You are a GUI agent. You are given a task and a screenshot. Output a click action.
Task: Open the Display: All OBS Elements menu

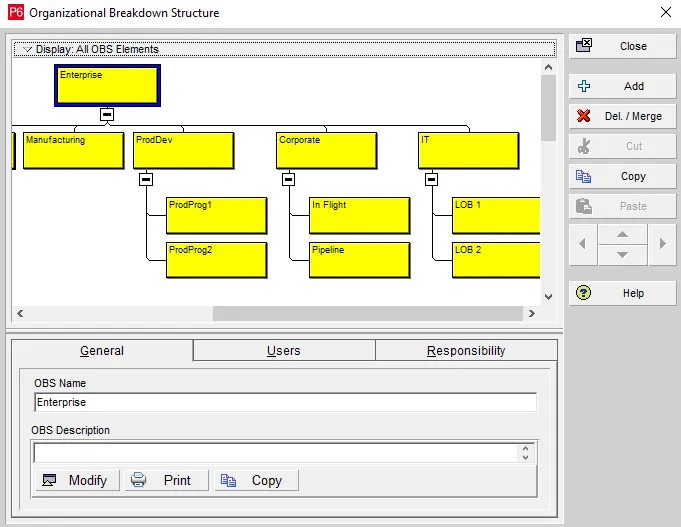coord(284,49)
